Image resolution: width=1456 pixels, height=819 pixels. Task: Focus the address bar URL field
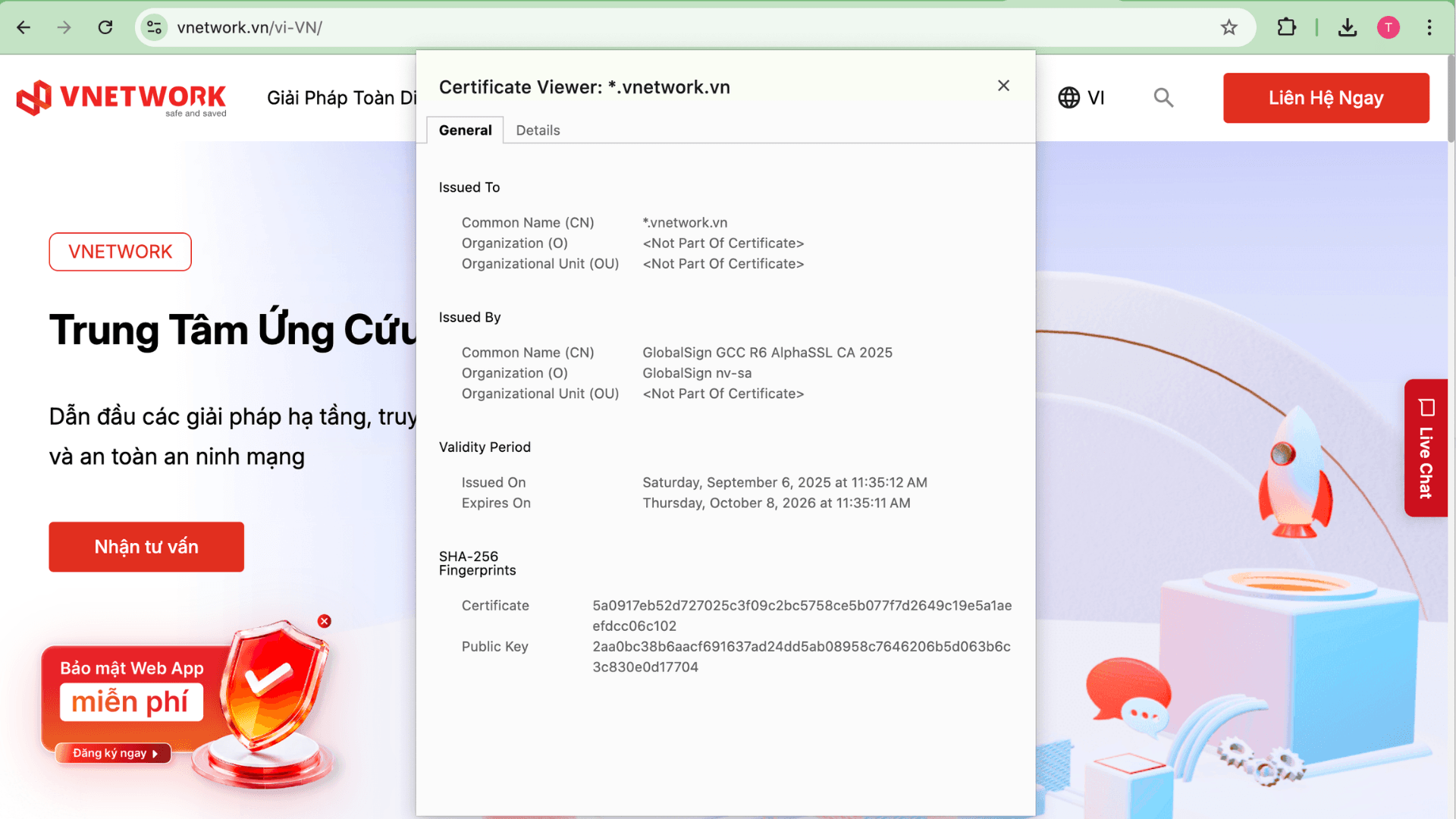coord(682,28)
